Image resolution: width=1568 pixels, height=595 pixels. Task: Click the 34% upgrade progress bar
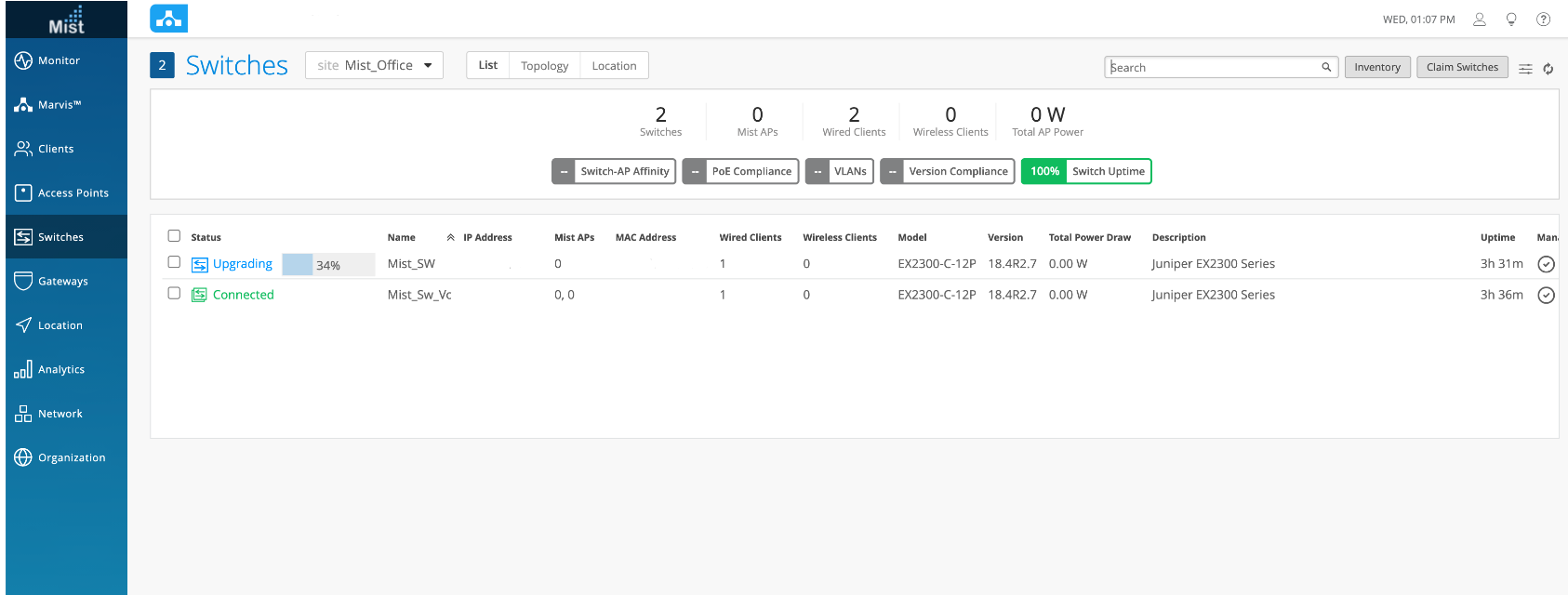tap(328, 265)
